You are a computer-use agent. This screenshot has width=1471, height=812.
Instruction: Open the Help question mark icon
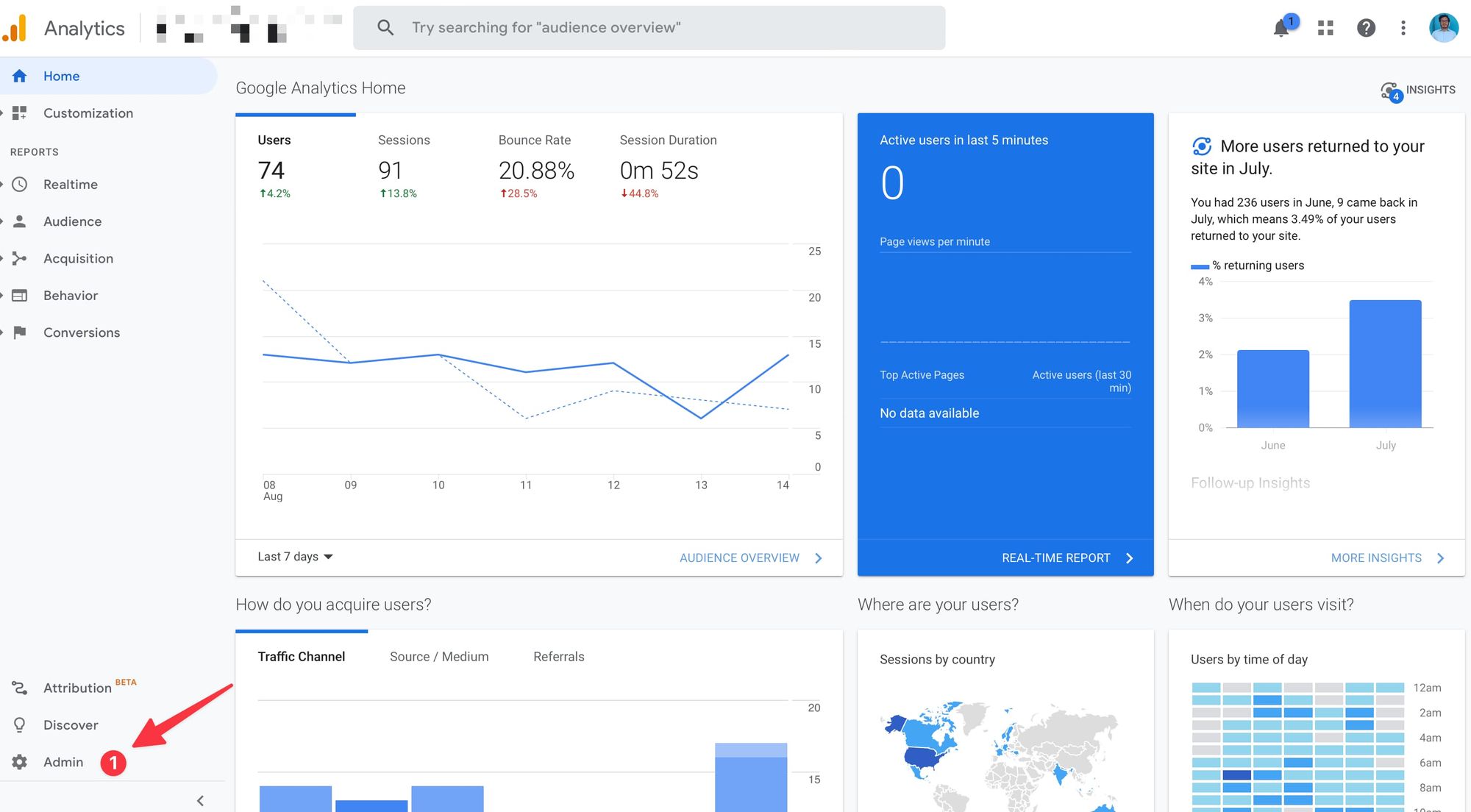tap(1366, 28)
